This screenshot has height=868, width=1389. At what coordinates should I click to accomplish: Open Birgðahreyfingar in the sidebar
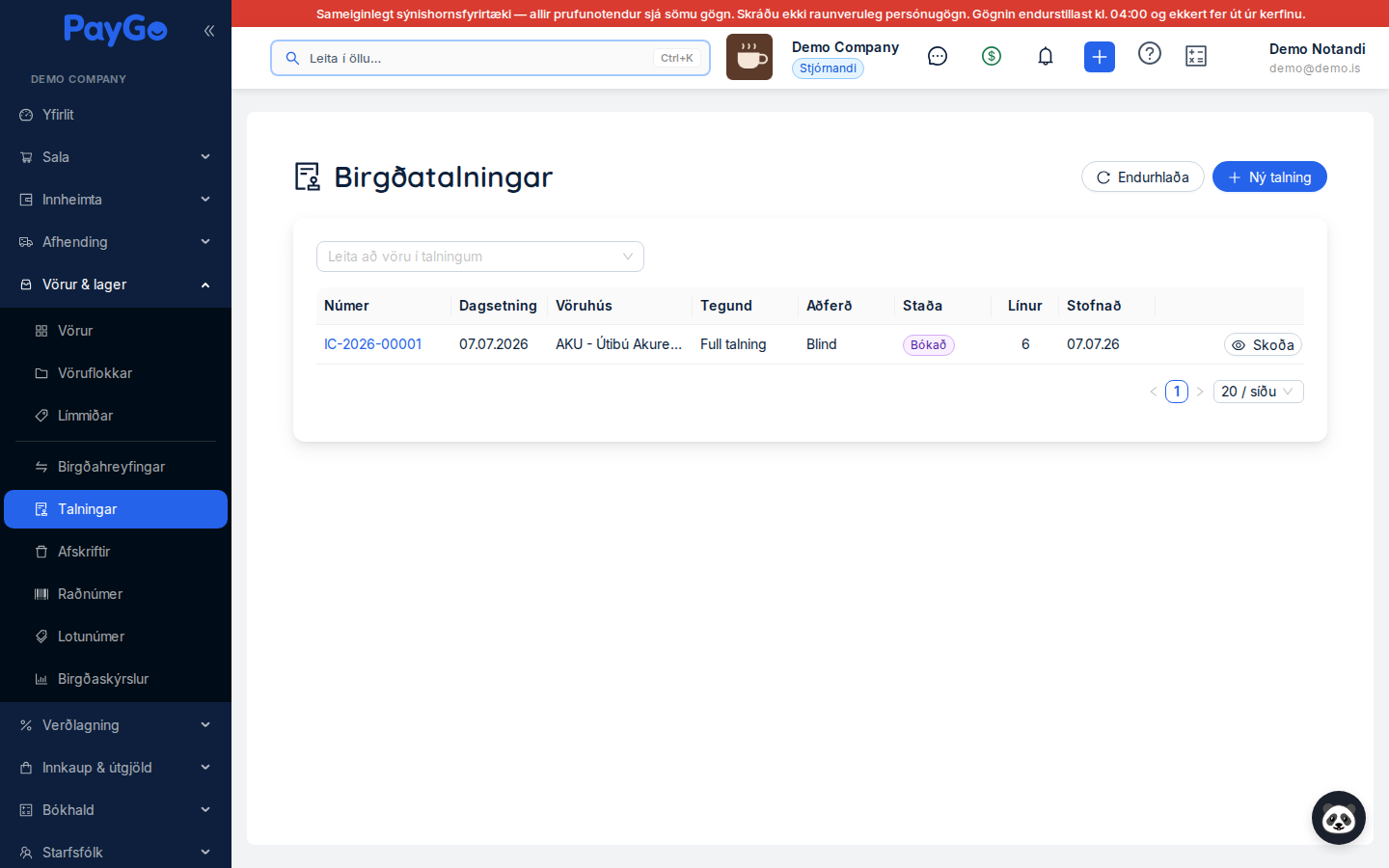tap(116, 467)
